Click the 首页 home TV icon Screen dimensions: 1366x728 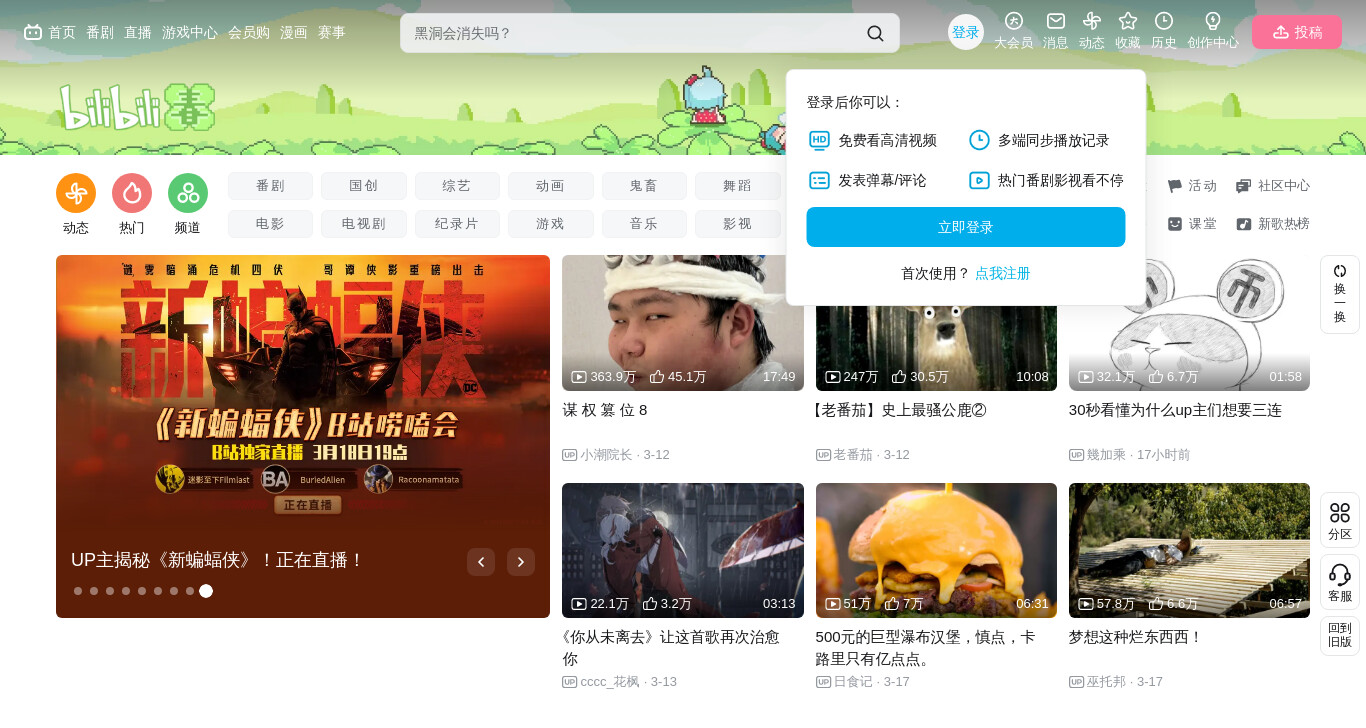33,32
